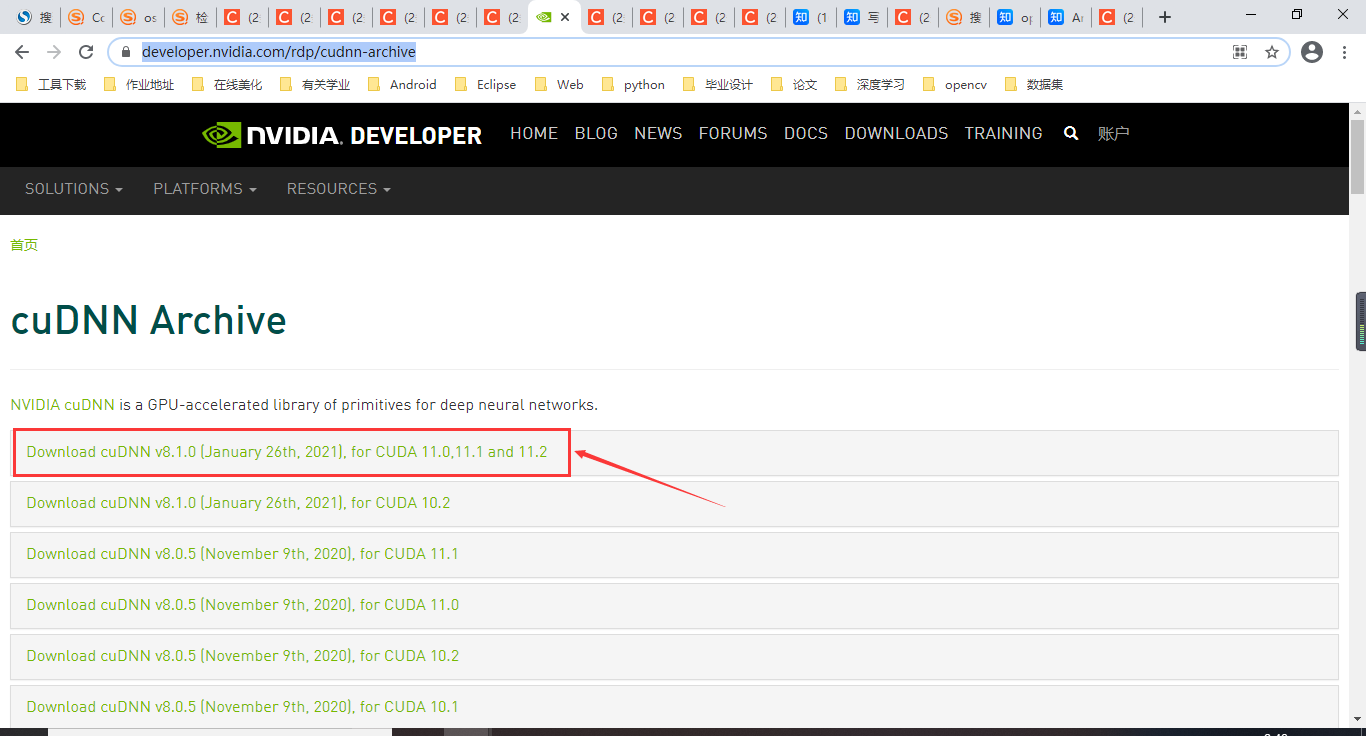This screenshot has width=1366, height=736.
Task: Expand the SOLUTIONS dropdown
Action: [x=74, y=189]
